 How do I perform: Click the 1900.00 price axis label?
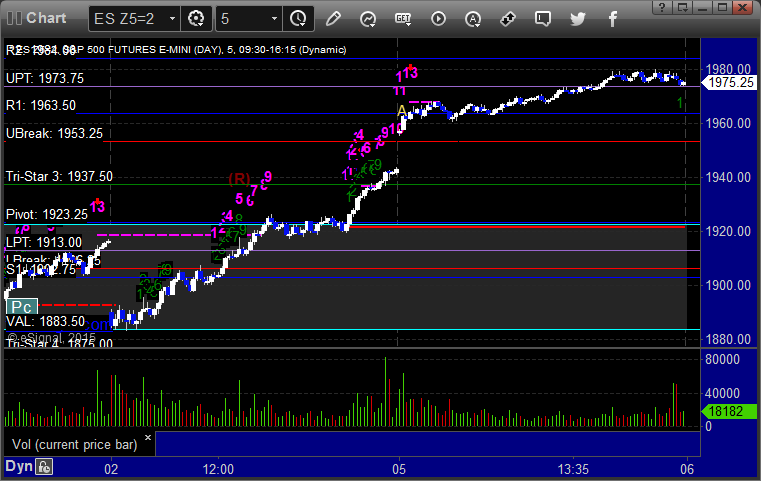(x=728, y=285)
